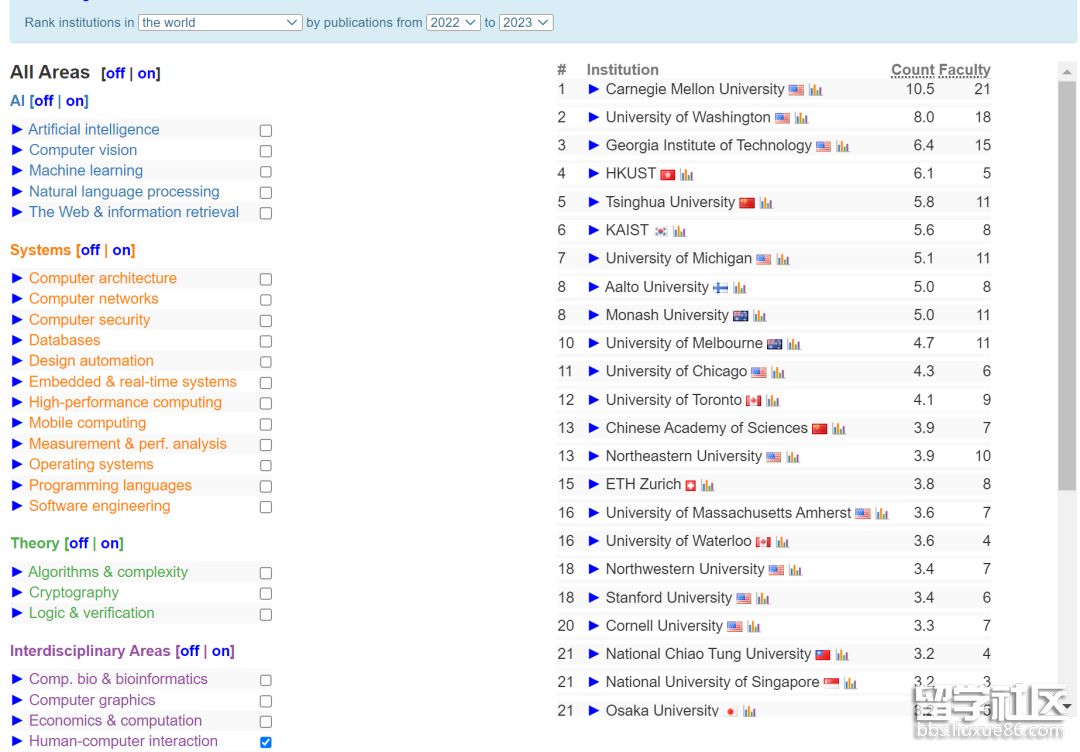The image size is (1080, 752).
Task: Open the Logic & verification area link
Action: click(92, 614)
